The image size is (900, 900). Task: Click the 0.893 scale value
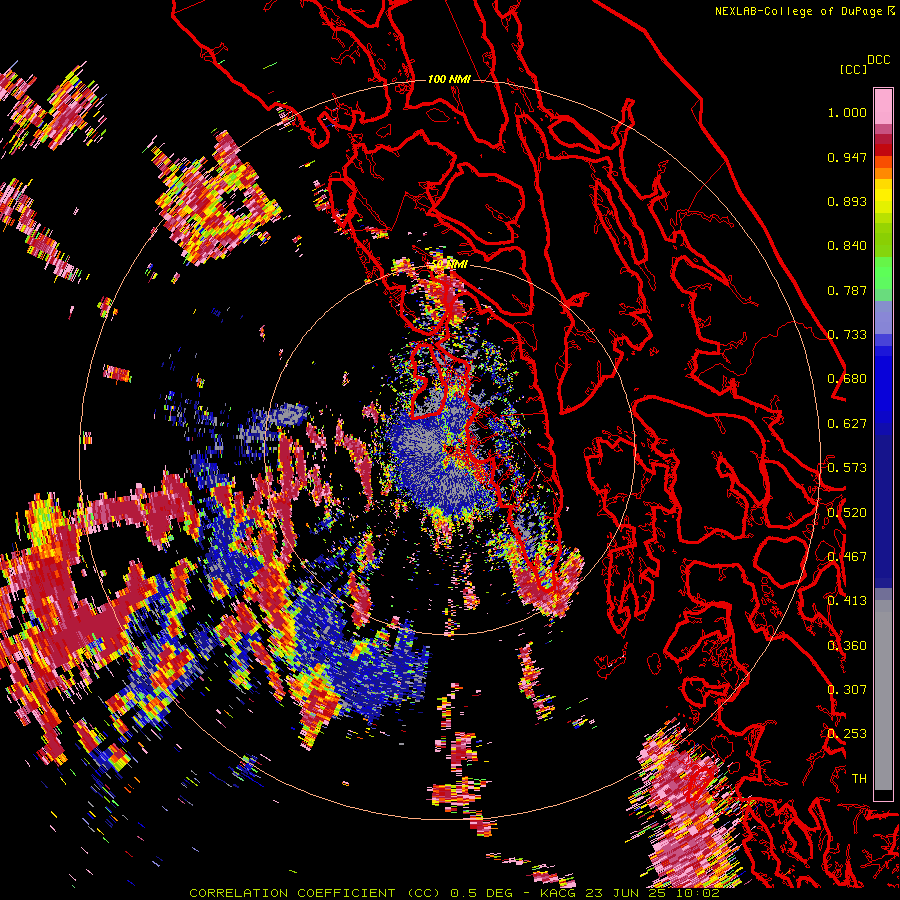(847, 201)
